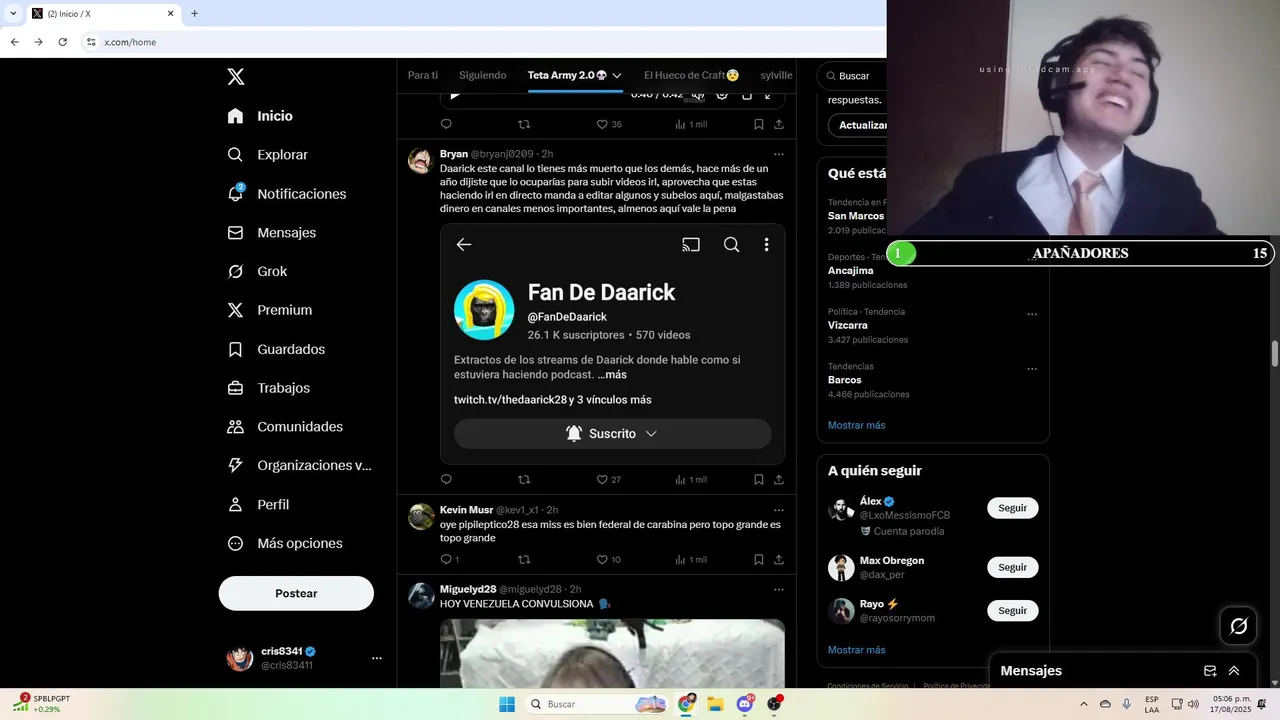Click the Más opciones circle icon
Screen dimensions: 1280x720
coord(235,544)
